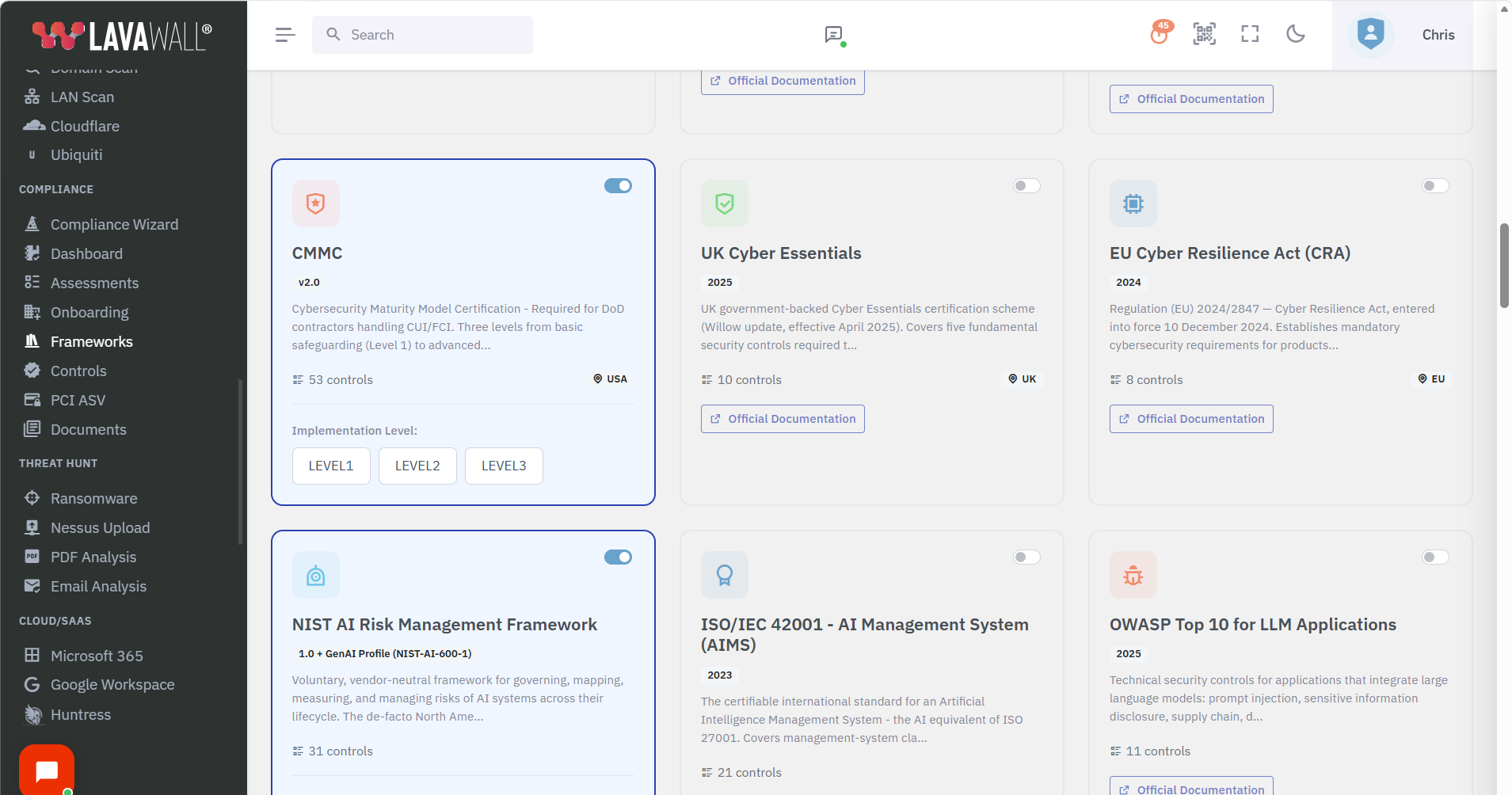Click the ISO/IEC 42001 award icon
This screenshot has height=795, width=1512.
[724, 575]
